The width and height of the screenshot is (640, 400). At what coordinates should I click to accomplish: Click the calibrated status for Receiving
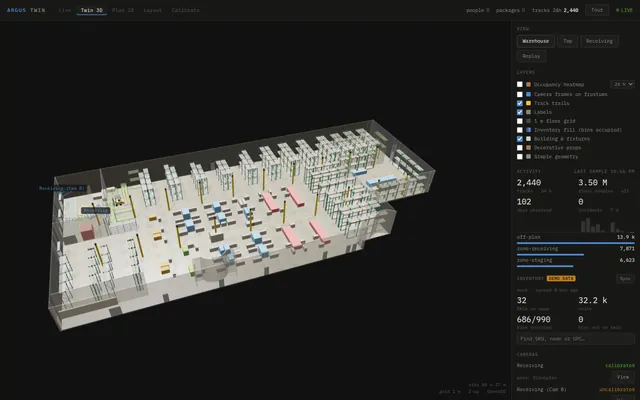pyautogui.click(x=620, y=366)
